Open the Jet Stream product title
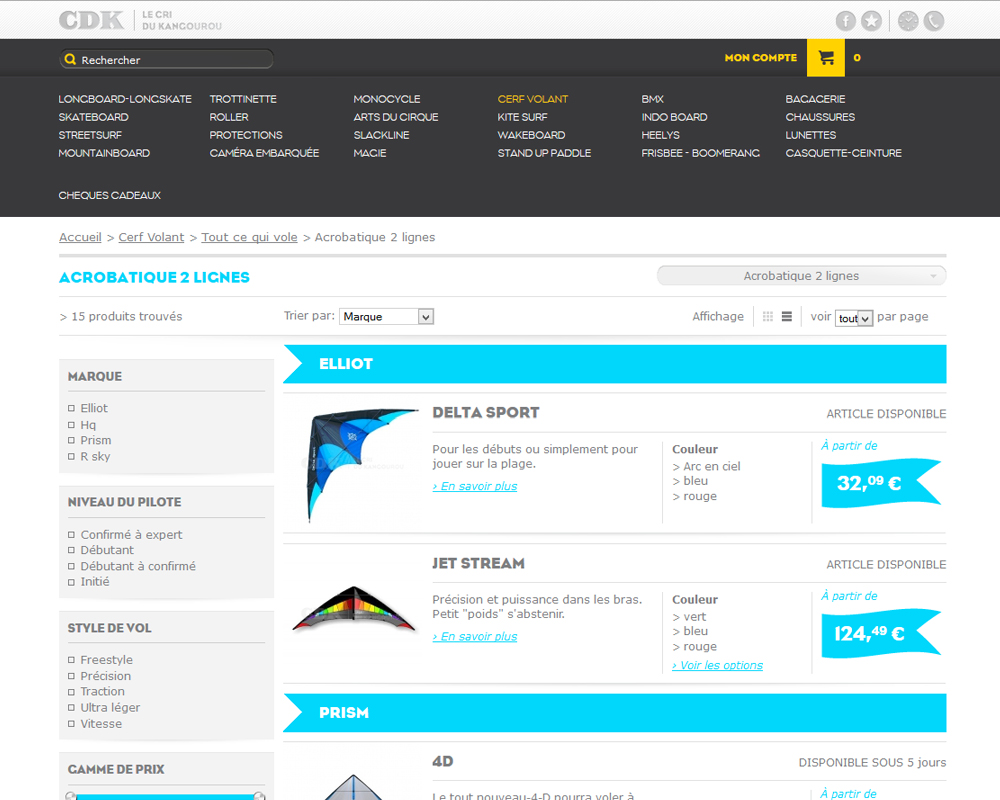This screenshot has height=800, width=1000. [478, 563]
